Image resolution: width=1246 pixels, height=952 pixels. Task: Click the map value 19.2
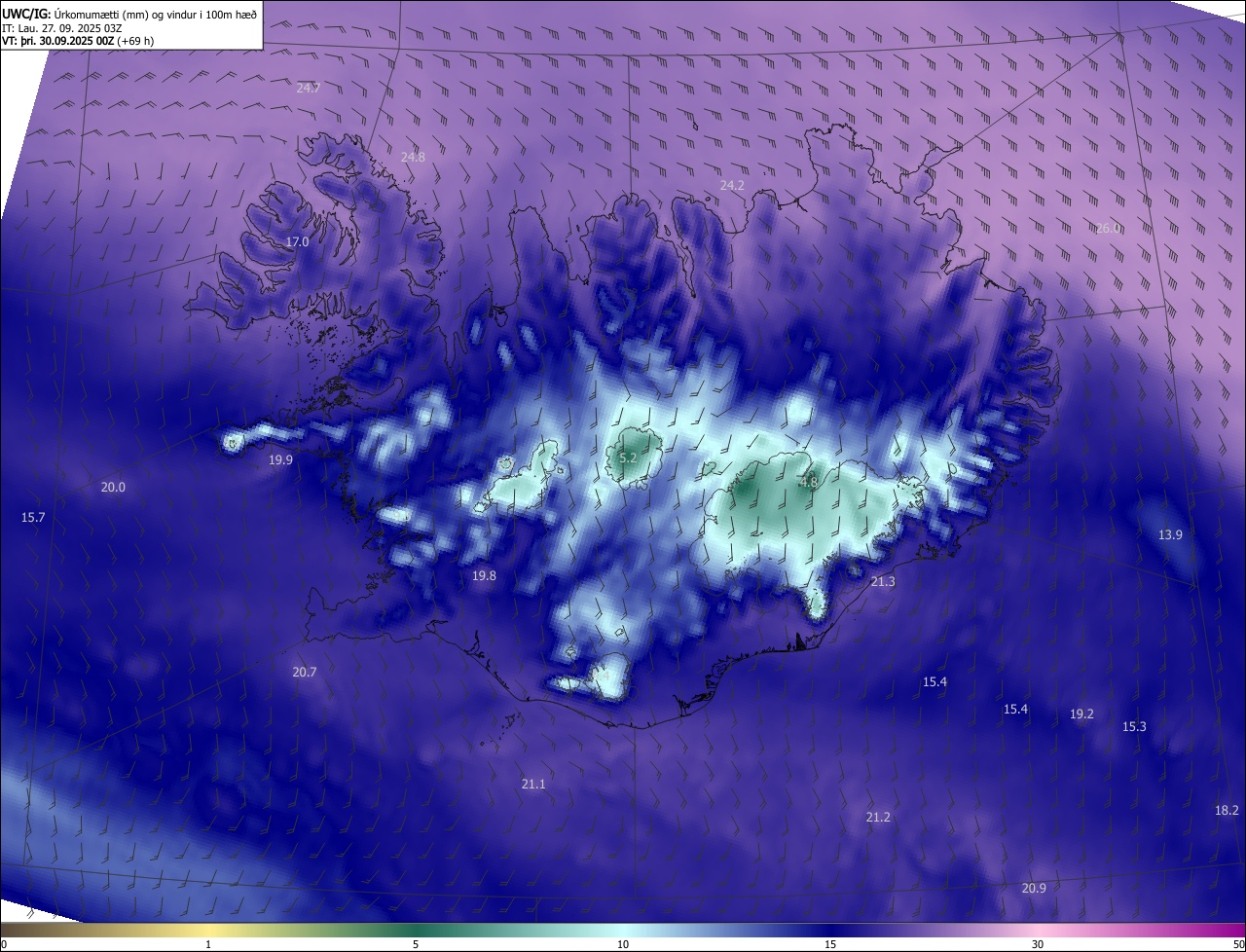click(x=1081, y=714)
